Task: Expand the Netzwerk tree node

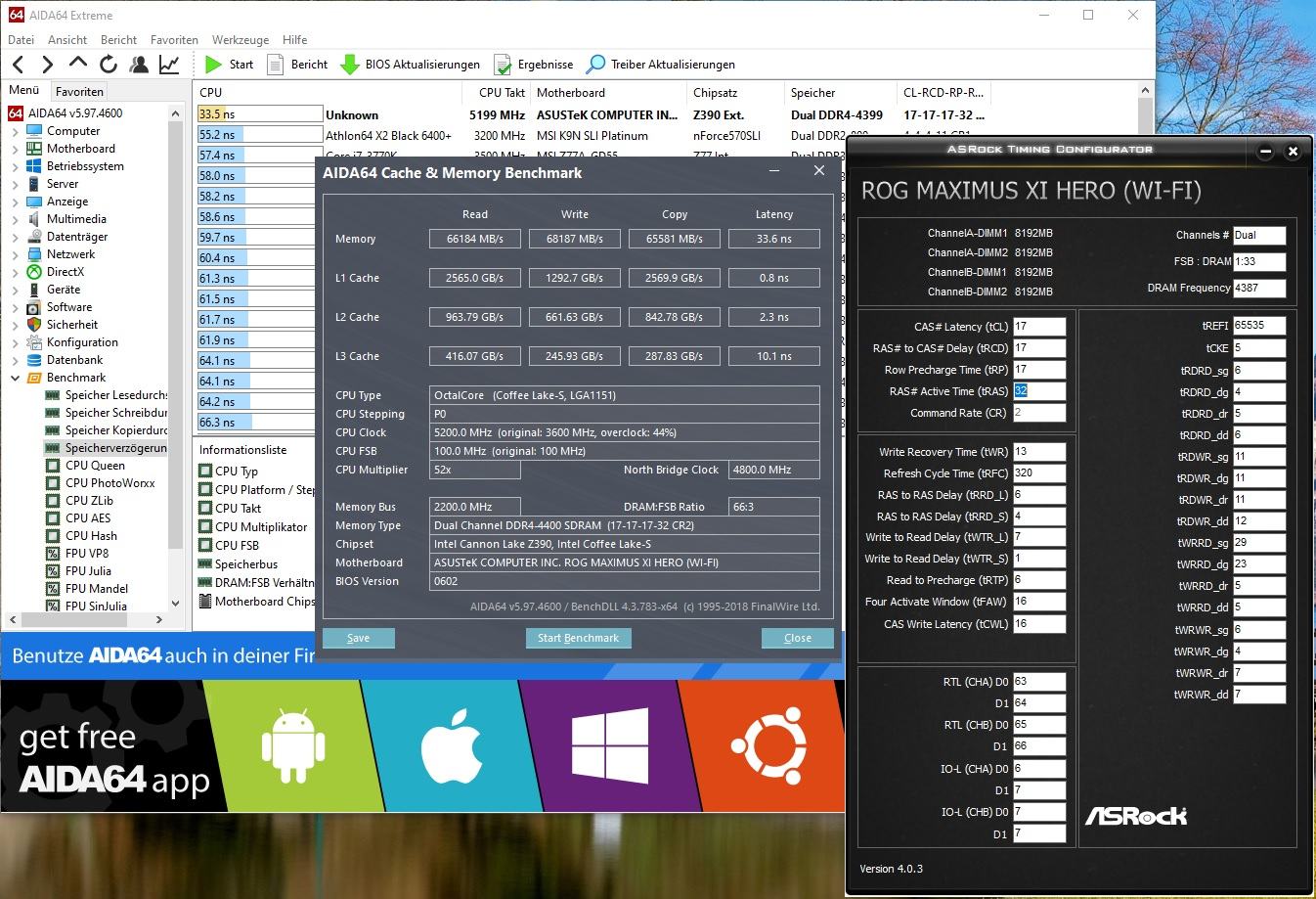Action: click(x=15, y=254)
